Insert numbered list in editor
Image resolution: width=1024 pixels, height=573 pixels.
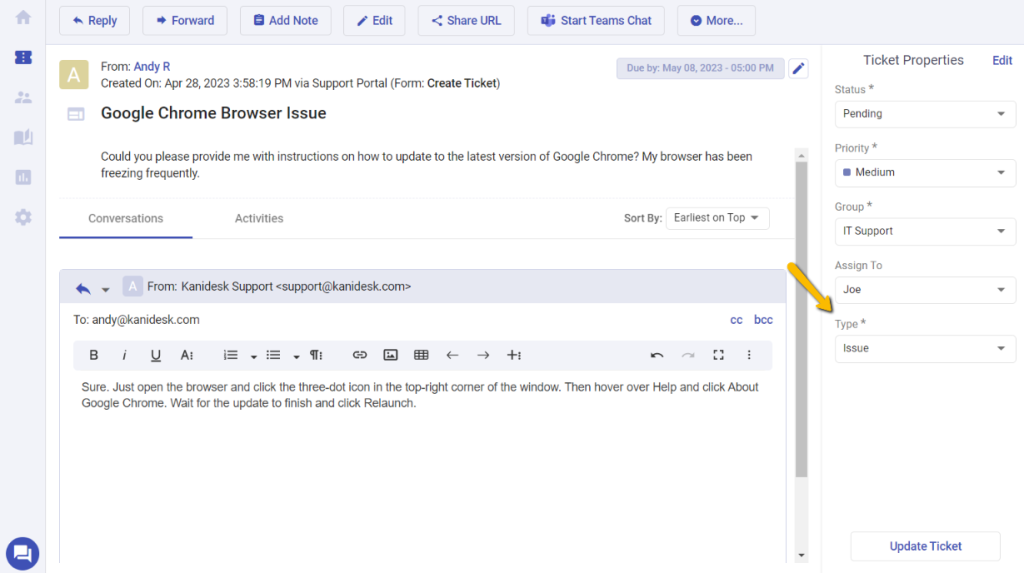tap(230, 355)
